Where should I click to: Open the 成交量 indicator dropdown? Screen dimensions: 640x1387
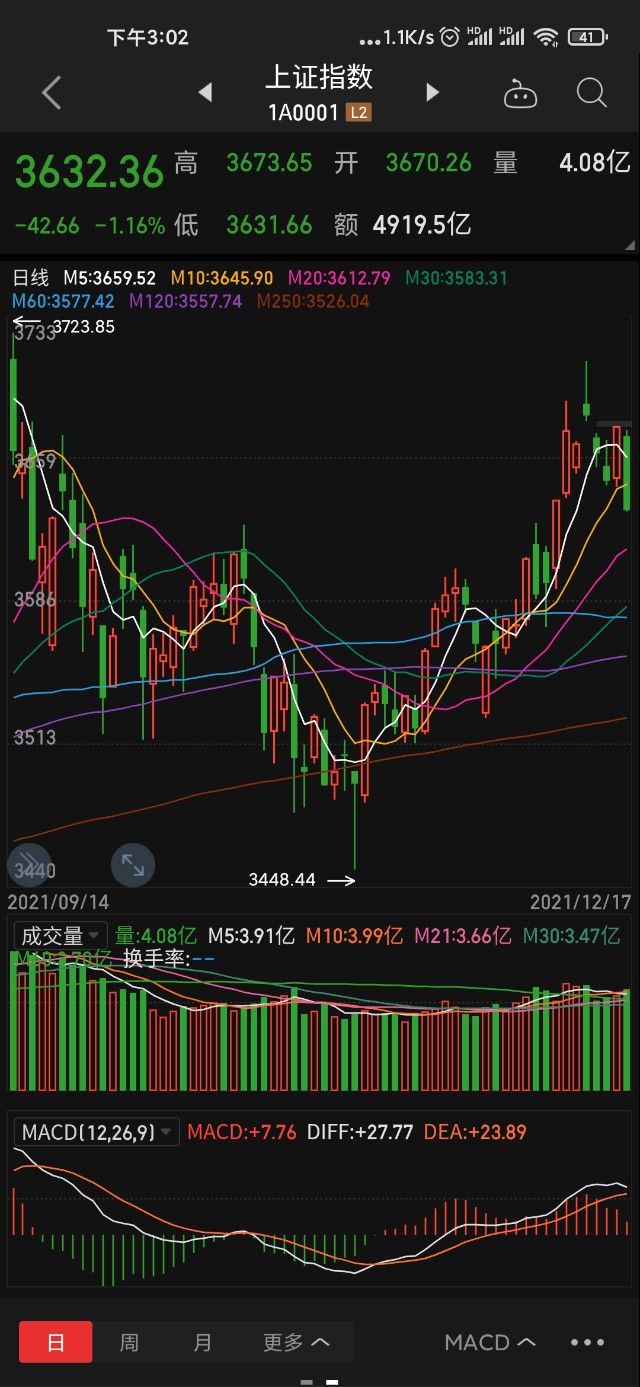click(61, 936)
